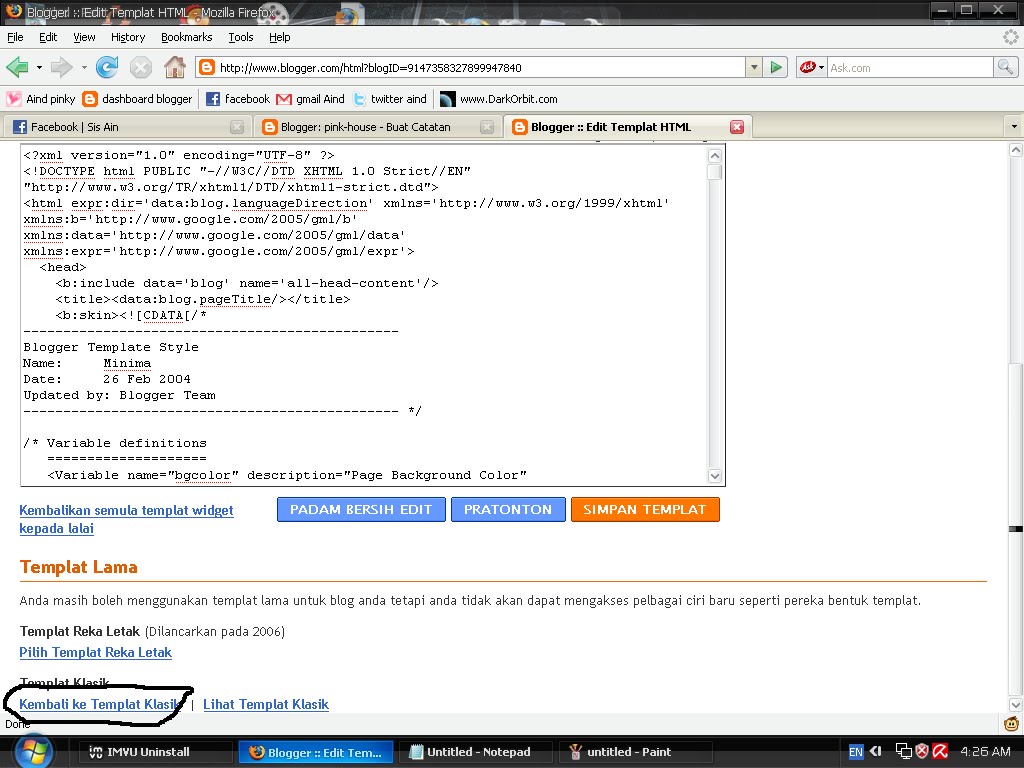The height and width of the screenshot is (768, 1024).
Task: Click the template code scrollbar down arrow
Action: click(x=715, y=475)
